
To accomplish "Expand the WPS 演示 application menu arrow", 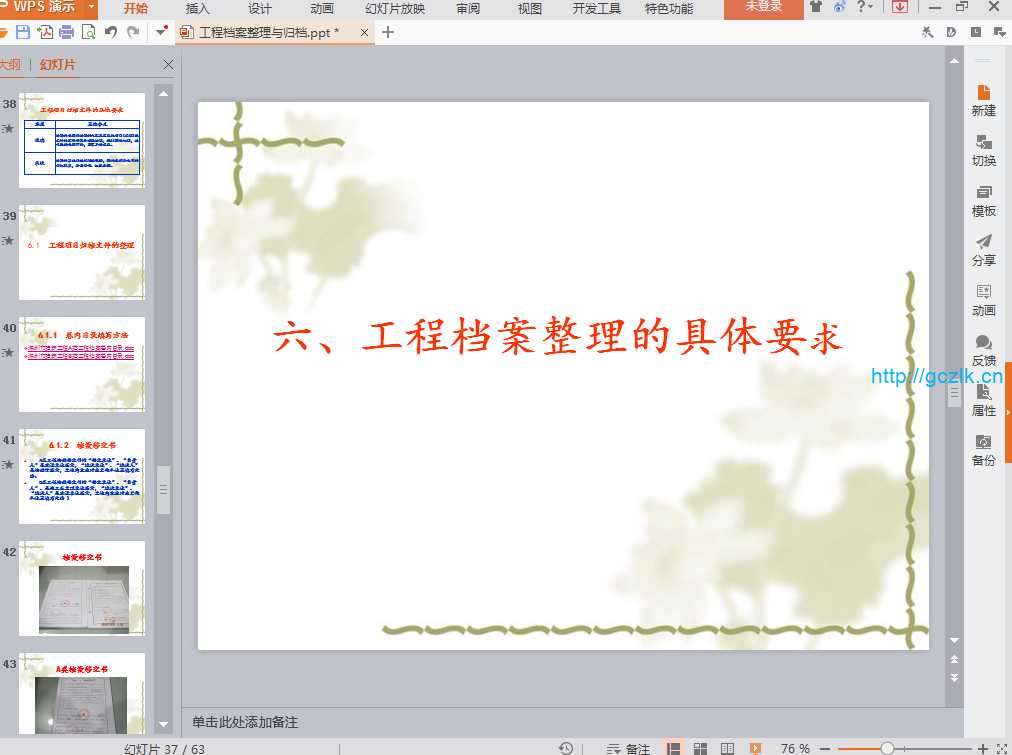I will point(92,8).
